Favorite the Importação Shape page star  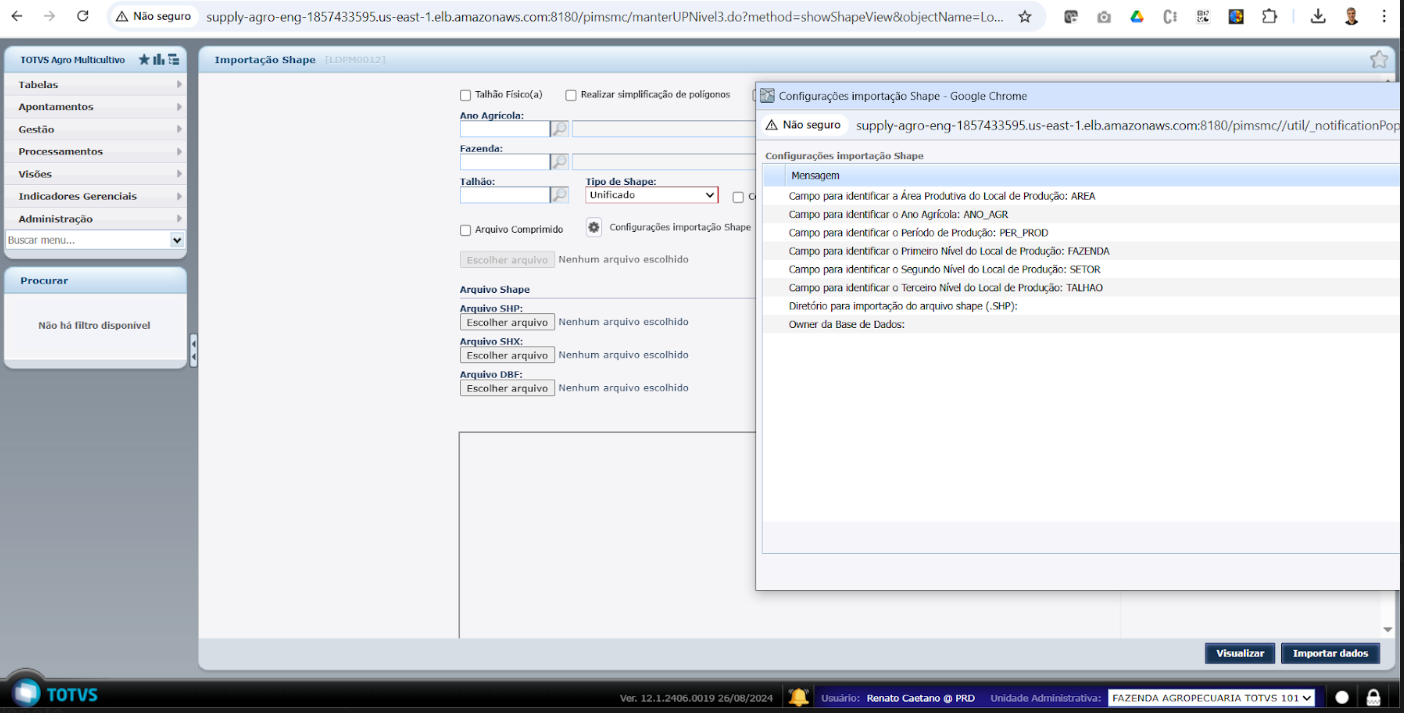tap(1379, 59)
